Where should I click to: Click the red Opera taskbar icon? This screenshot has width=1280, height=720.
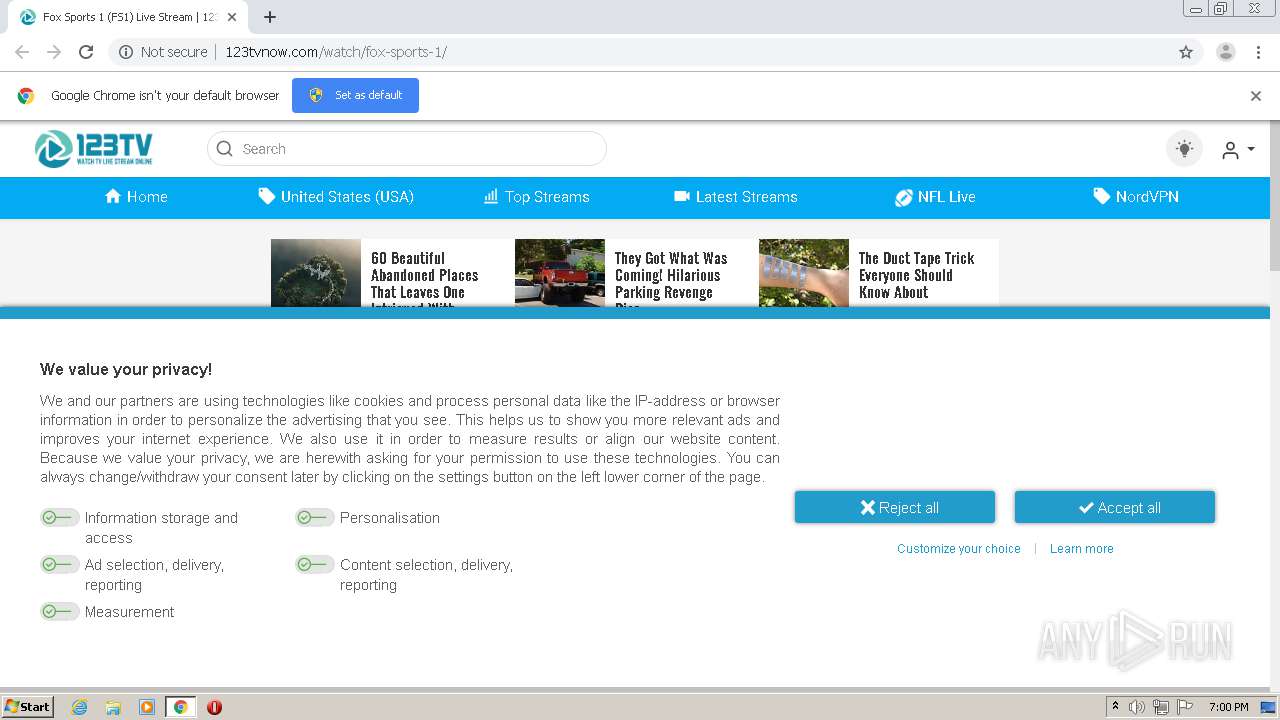point(214,707)
